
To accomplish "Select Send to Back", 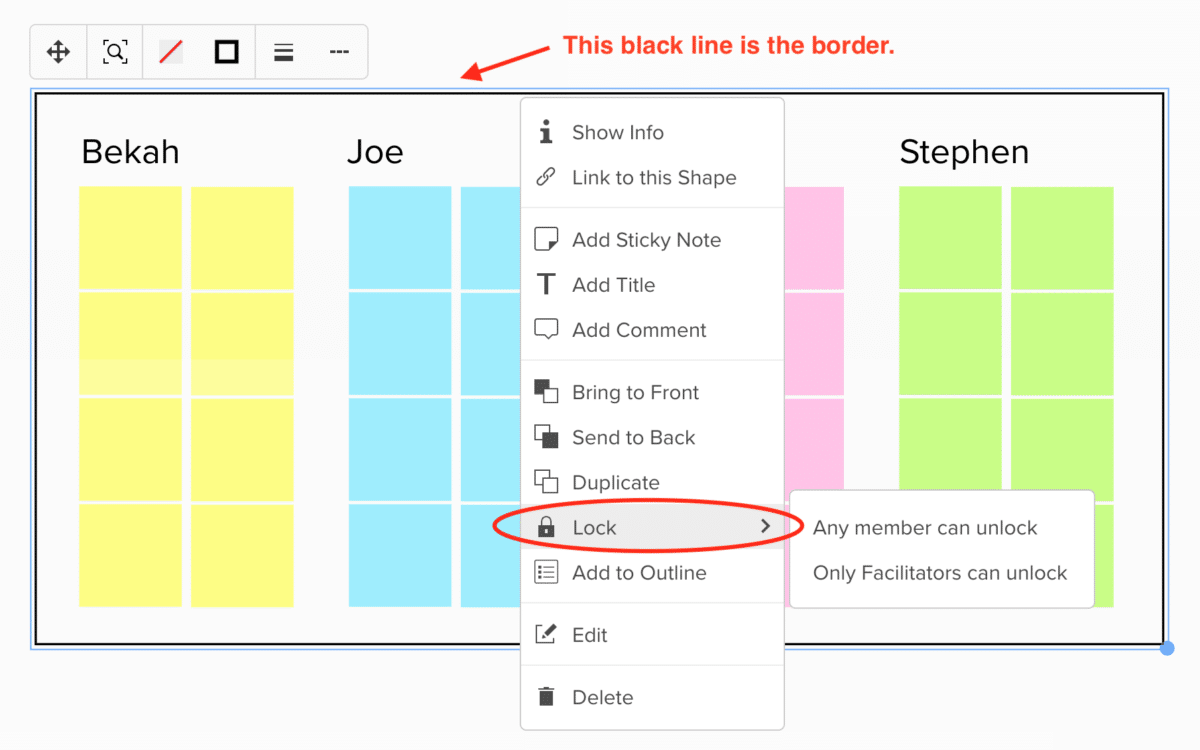I will (632, 437).
